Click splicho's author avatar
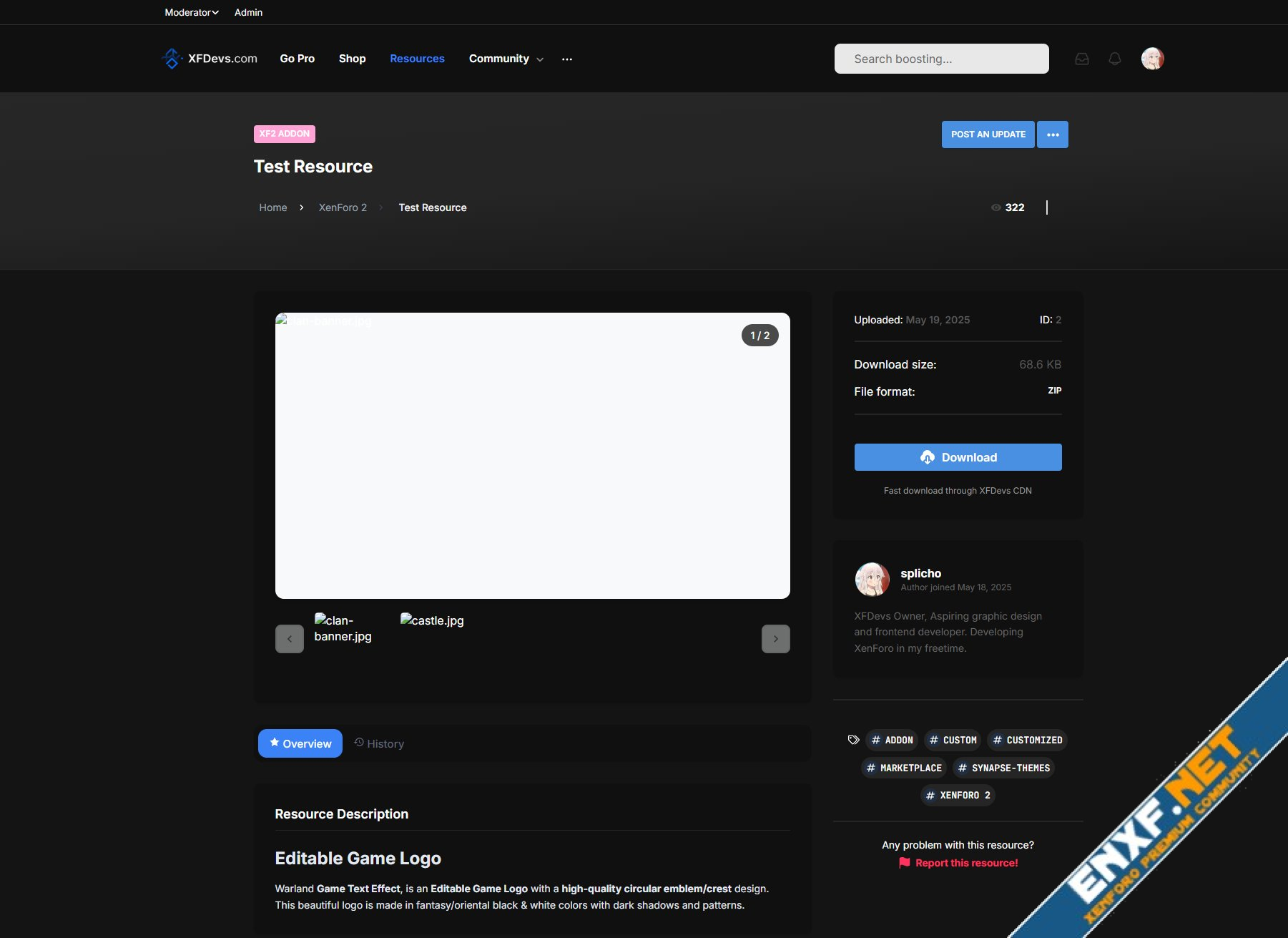1288x938 pixels. [872, 580]
